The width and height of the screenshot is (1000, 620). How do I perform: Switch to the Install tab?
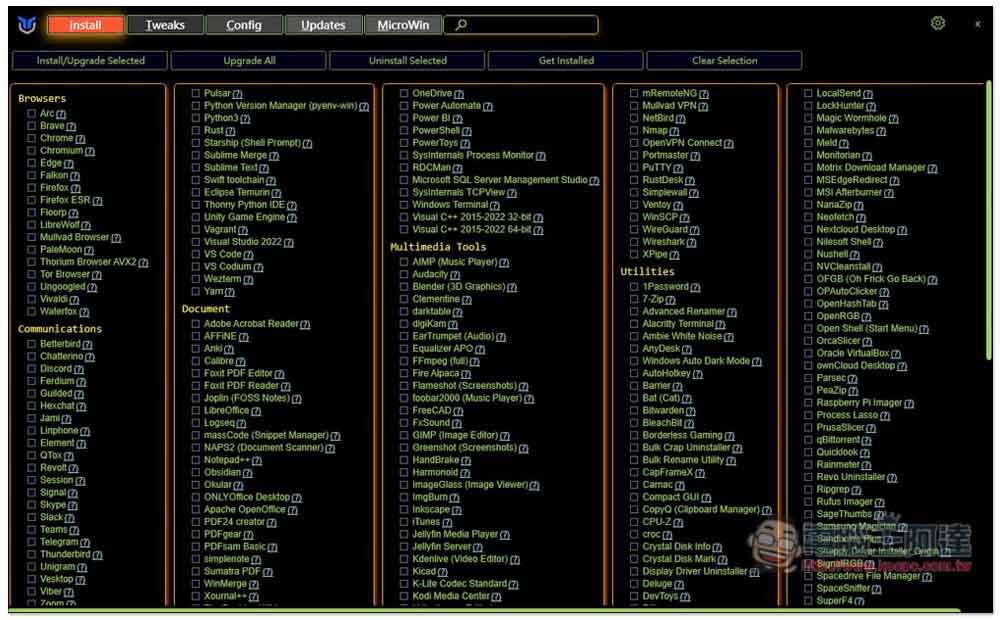click(x=85, y=25)
